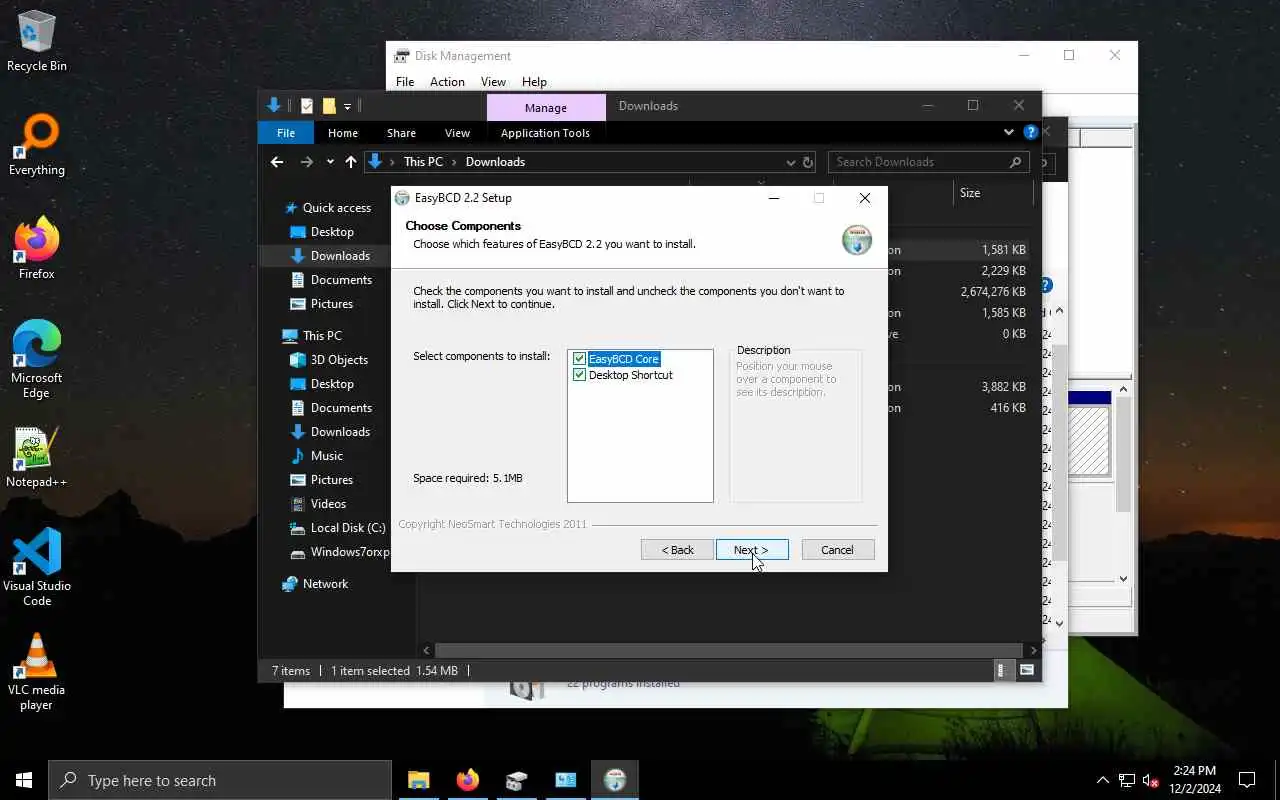Screen dimensions: 1280x800
Task: Open the File tab in Explorer
Action: 286,133
